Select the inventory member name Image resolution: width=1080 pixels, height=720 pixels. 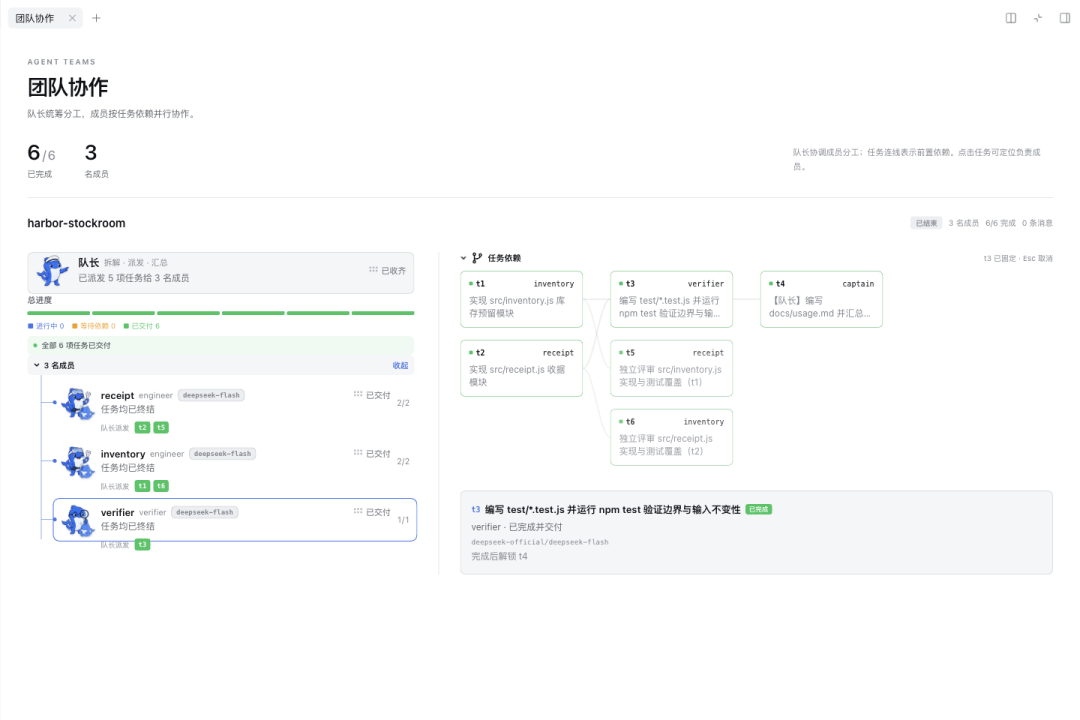pyautogui.click(x=123, y=454)
